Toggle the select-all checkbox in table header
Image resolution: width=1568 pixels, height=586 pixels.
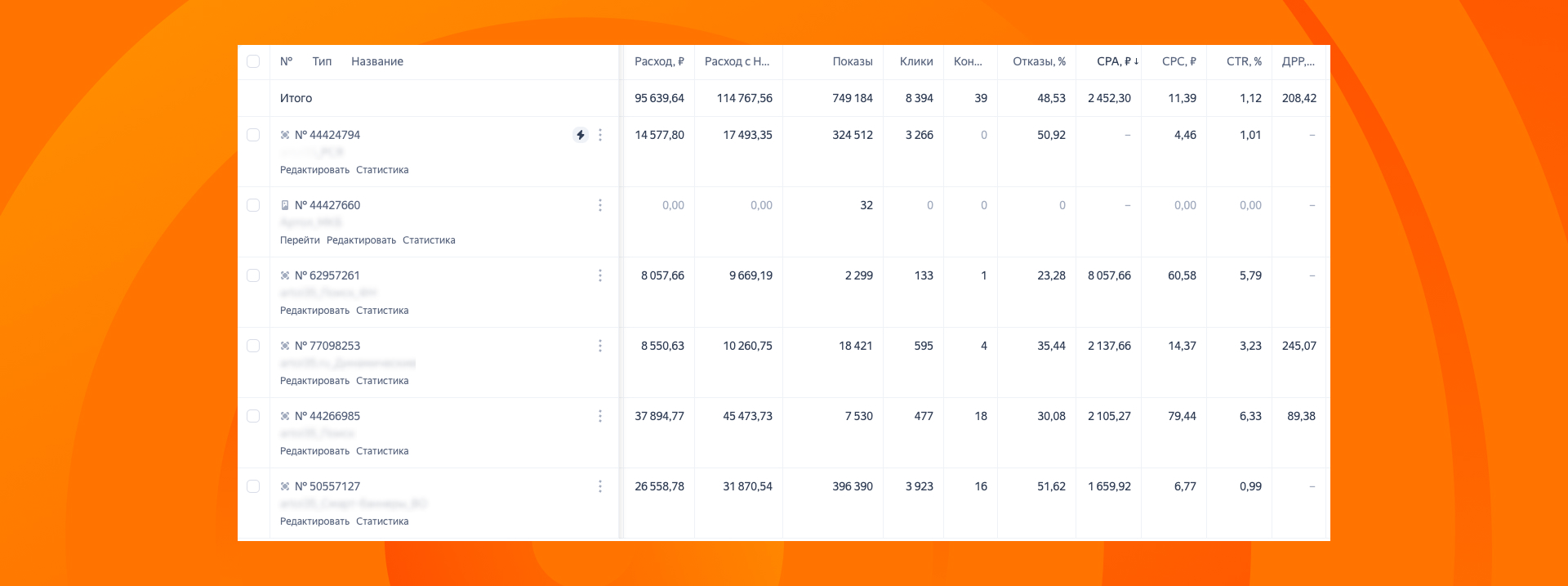click(253, 61)
